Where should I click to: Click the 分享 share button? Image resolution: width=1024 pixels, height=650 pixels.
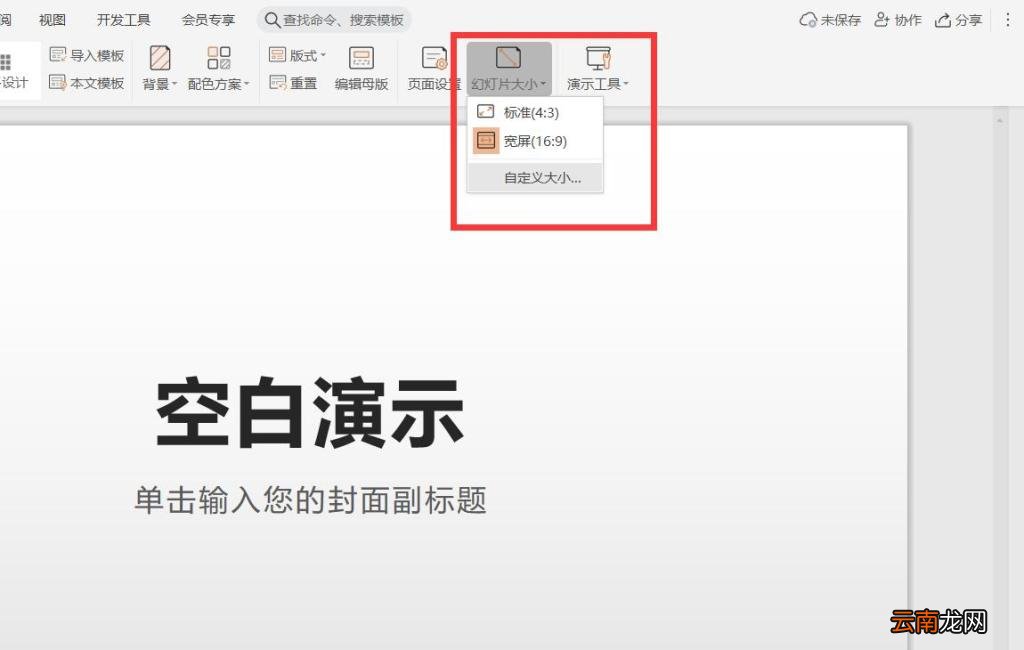click(958, 20)
